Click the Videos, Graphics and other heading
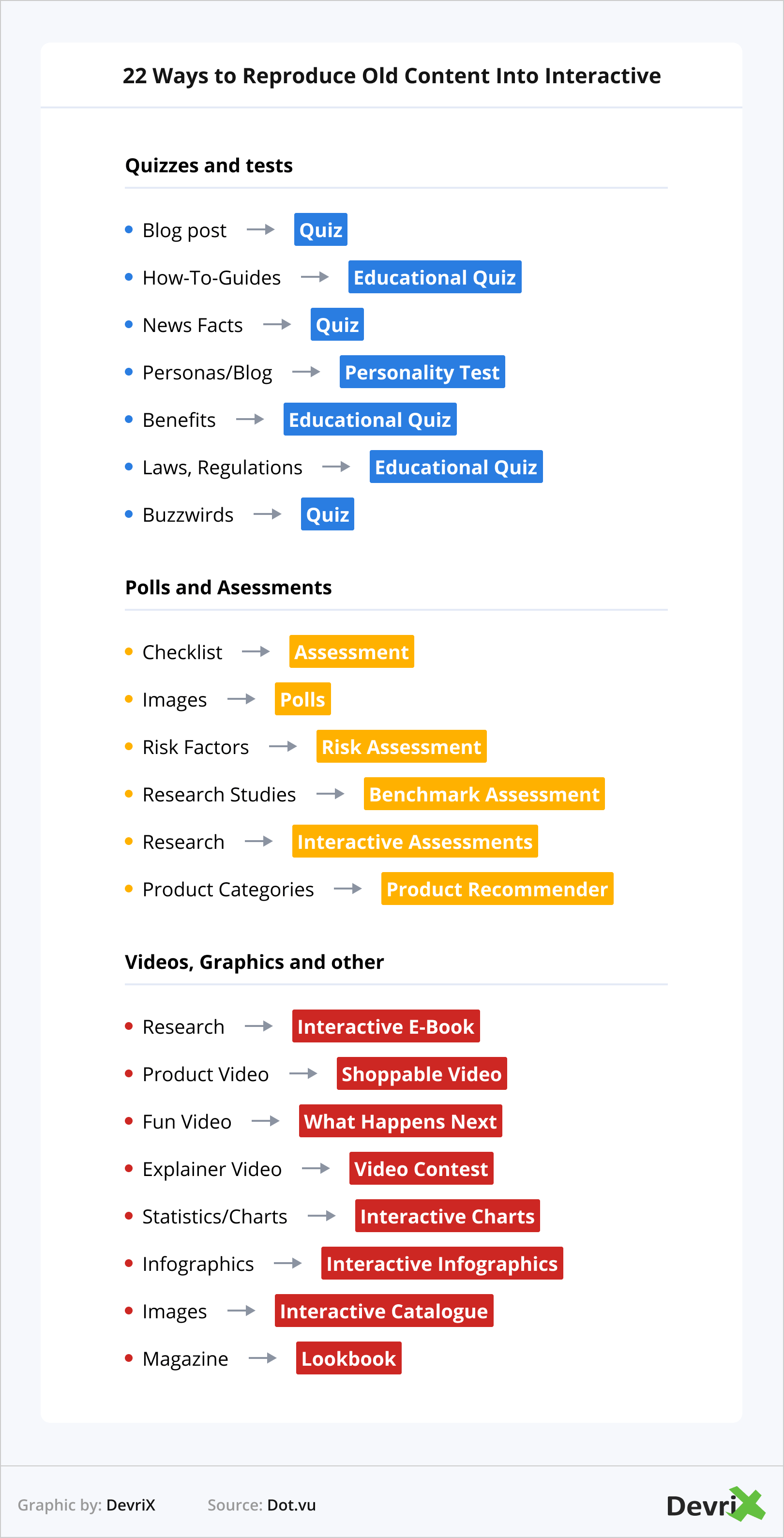 255,962
